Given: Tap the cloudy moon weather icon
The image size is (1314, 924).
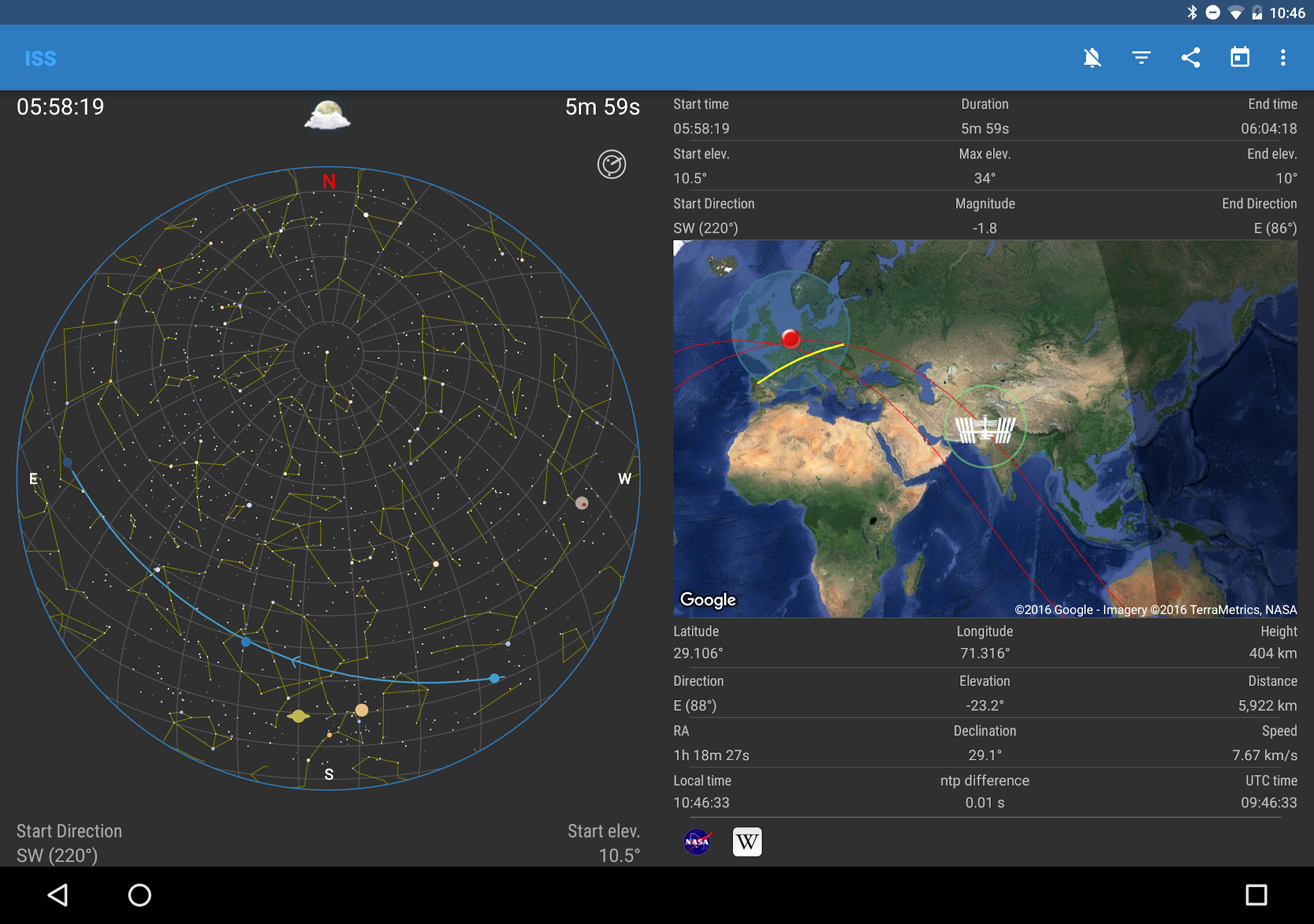Looking at the screenshot, I should point(327,115).
